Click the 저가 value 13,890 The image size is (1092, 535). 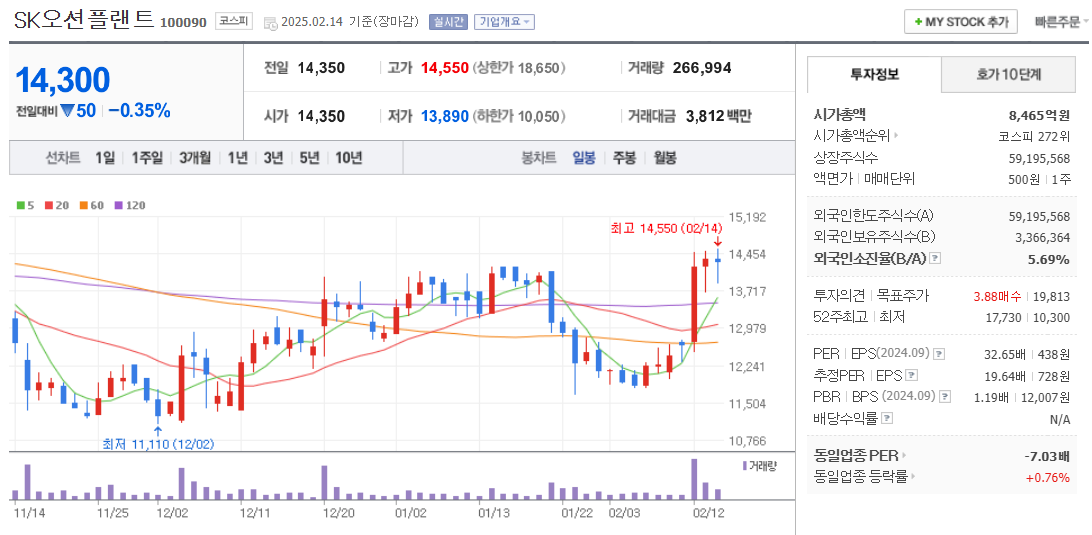click(x=444, y=116)
